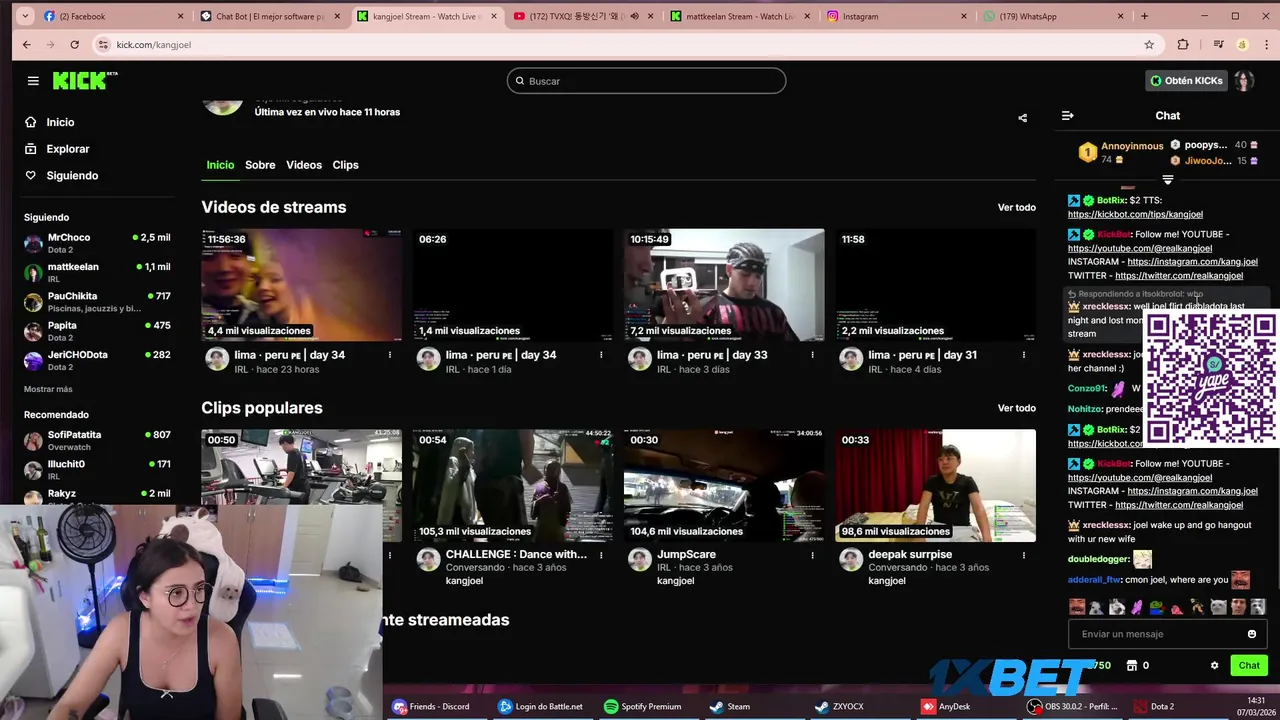The image size is (1280, 720).
Task: Click the KICK logo
Action: (84, 81)
